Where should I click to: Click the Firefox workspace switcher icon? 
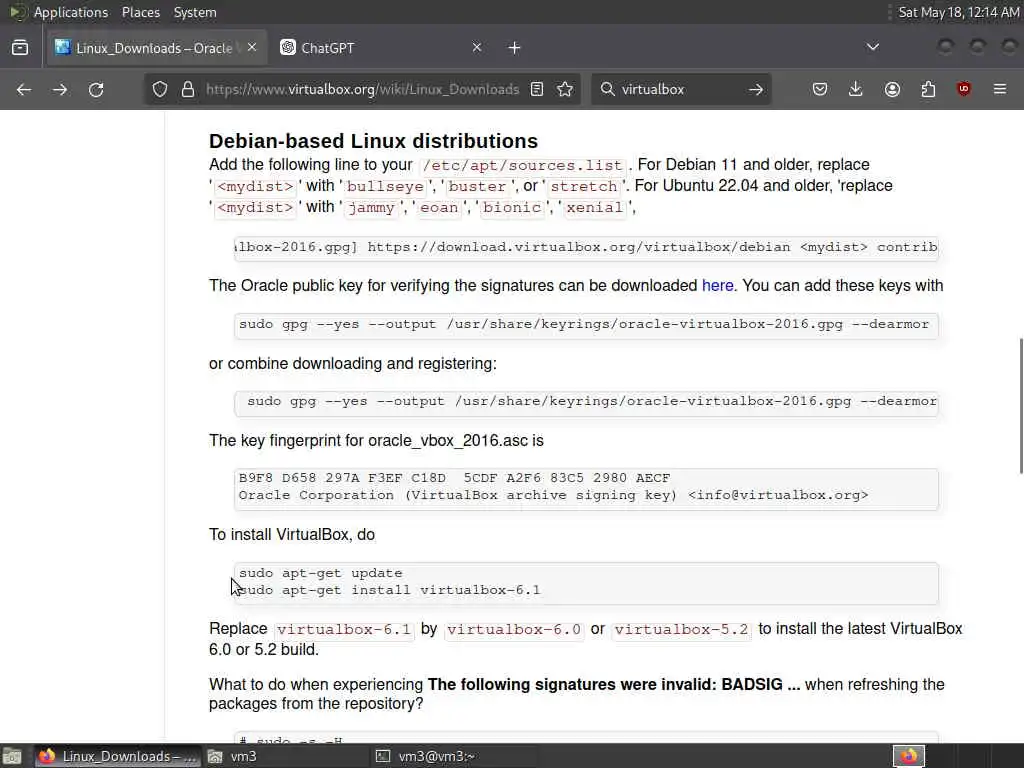tap(909, 756)
